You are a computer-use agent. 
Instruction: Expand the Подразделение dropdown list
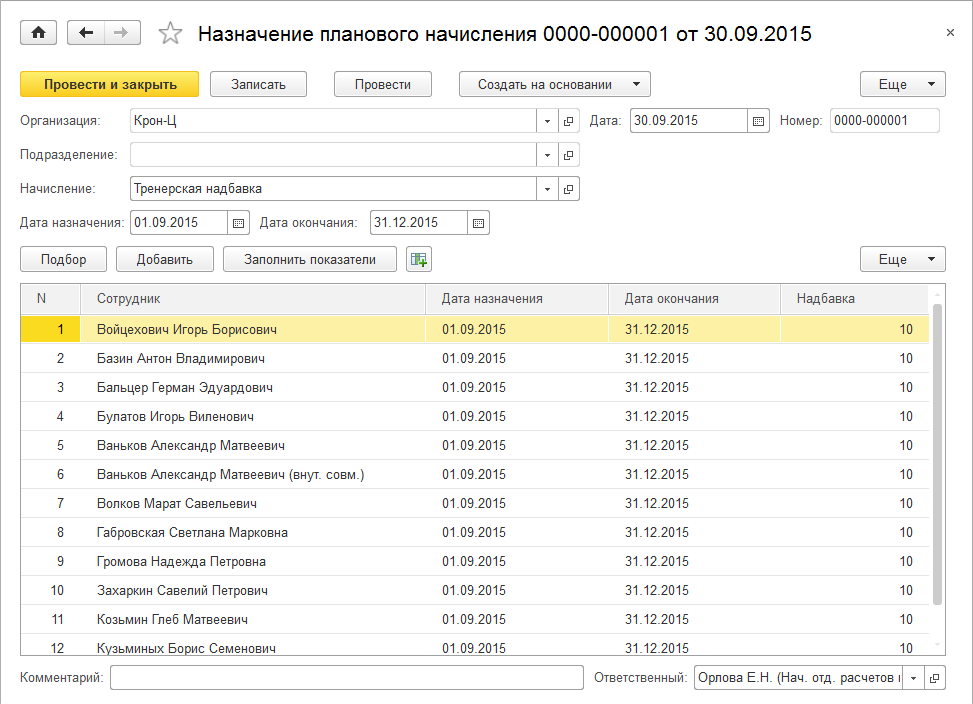(548, 155)
